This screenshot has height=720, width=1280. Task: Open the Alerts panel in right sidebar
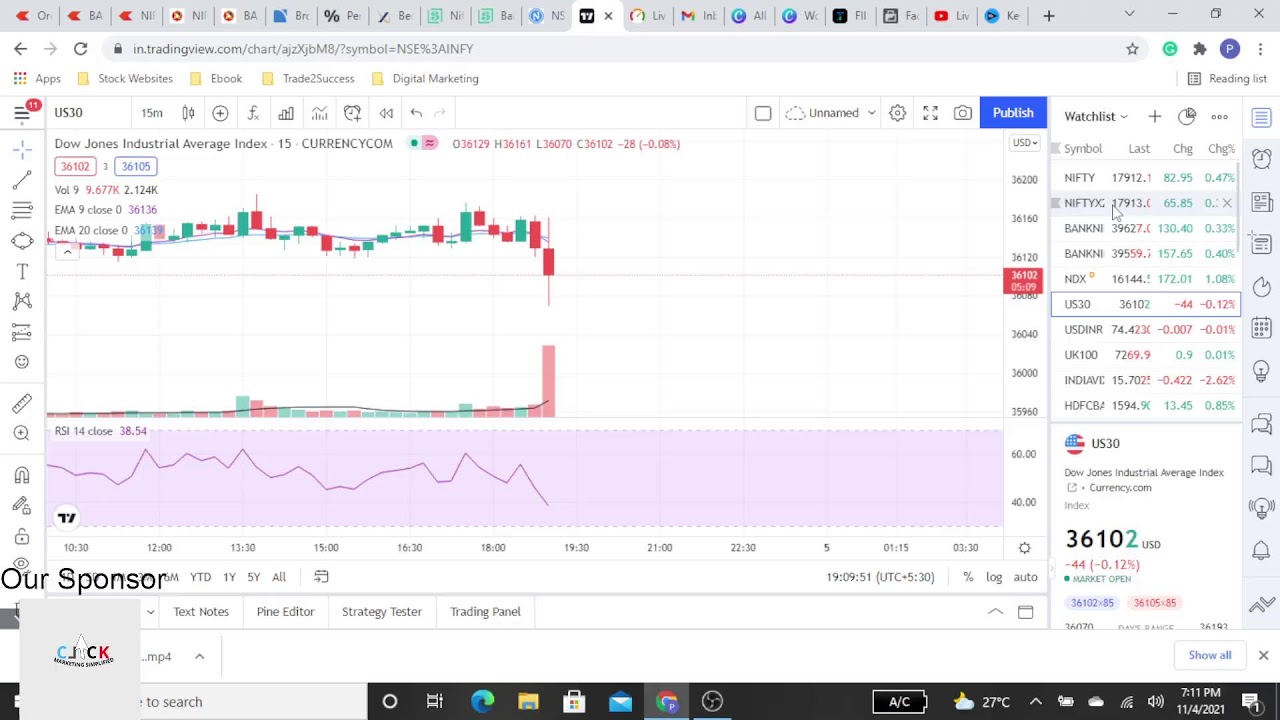click(x=1262, y=160)
